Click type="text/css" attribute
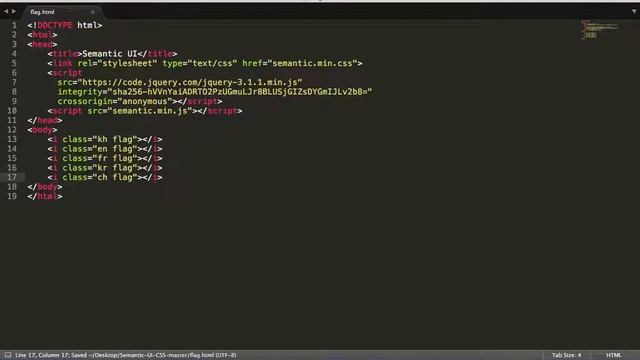 [200, 63]
